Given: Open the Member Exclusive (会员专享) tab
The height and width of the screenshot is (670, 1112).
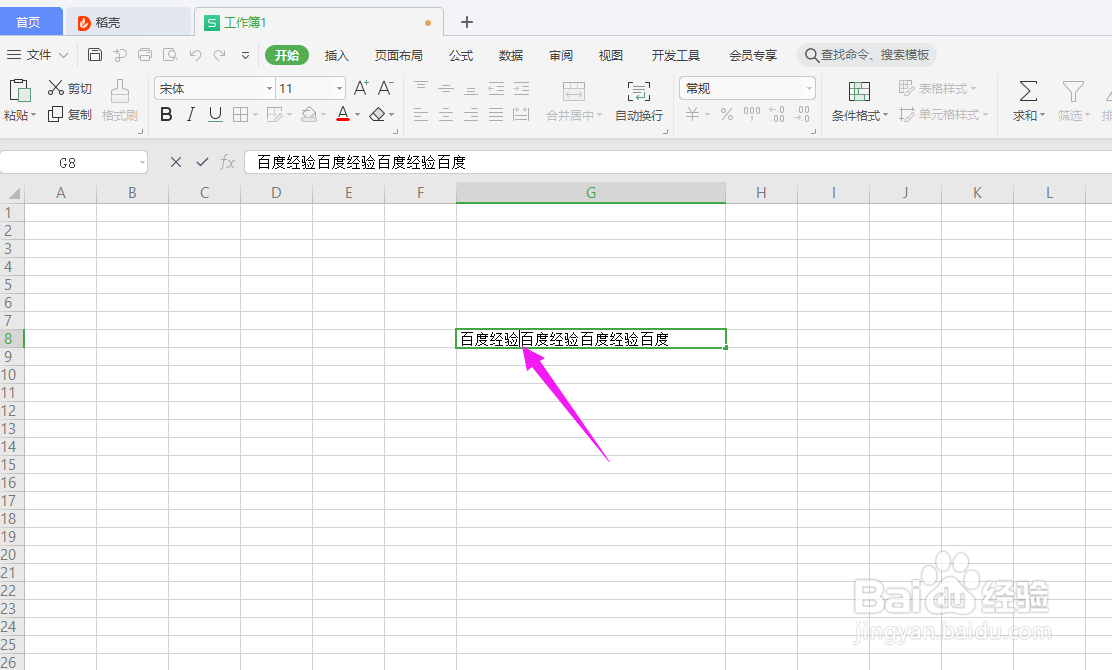Looking at the screenshot, I should tap(753, 55).
